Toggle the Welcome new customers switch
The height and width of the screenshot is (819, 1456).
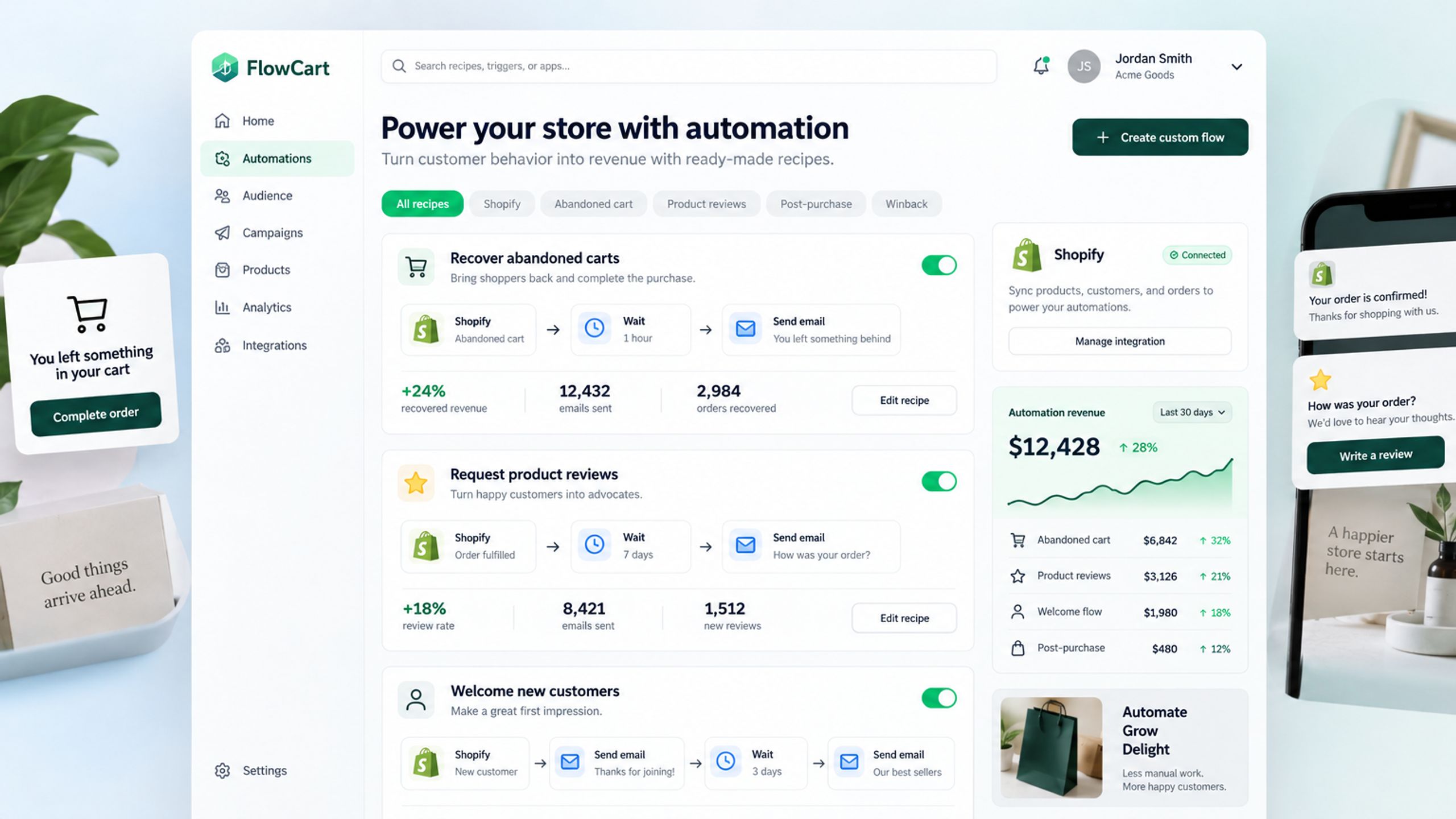click(x=939, y=698)
